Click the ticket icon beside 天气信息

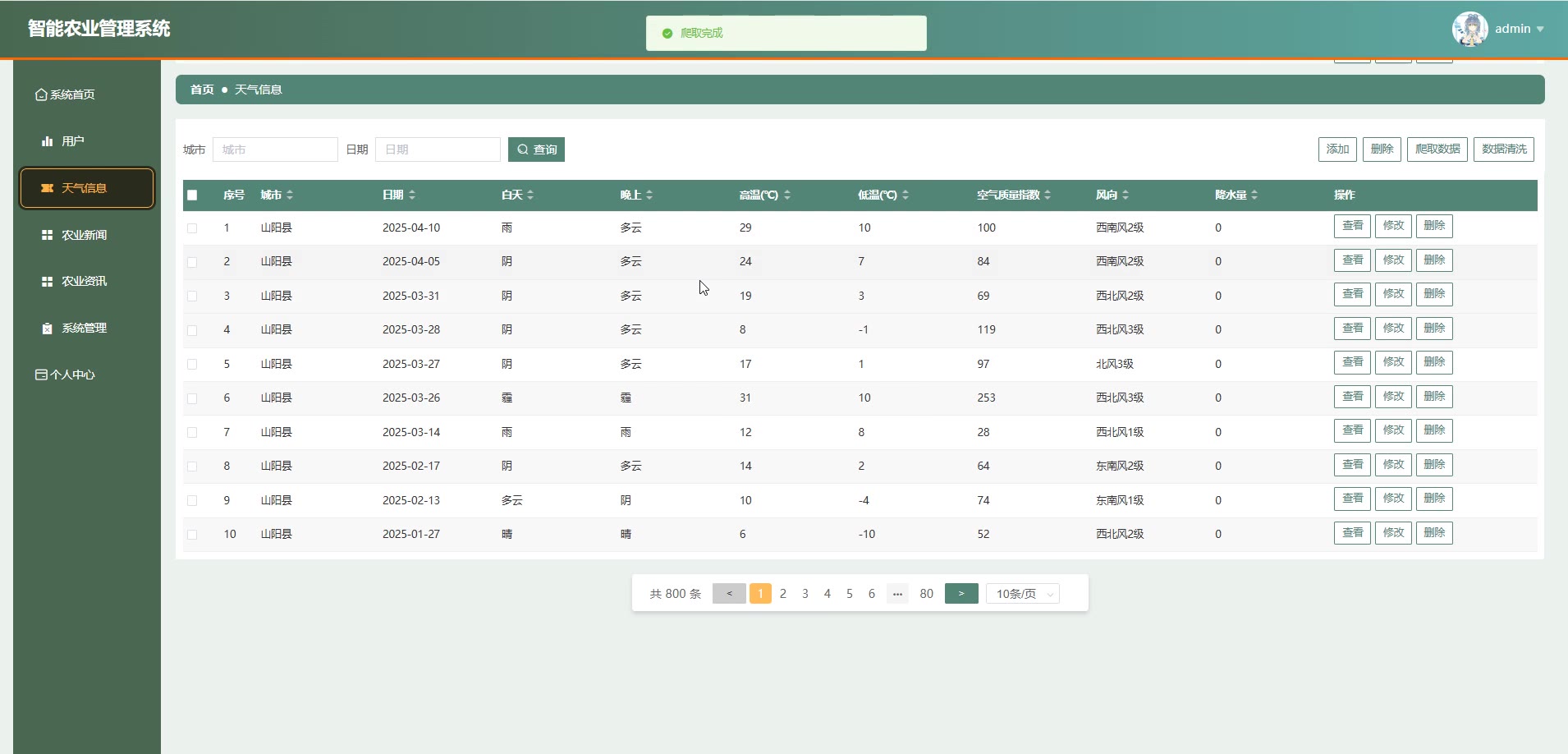tap(47, 188)
